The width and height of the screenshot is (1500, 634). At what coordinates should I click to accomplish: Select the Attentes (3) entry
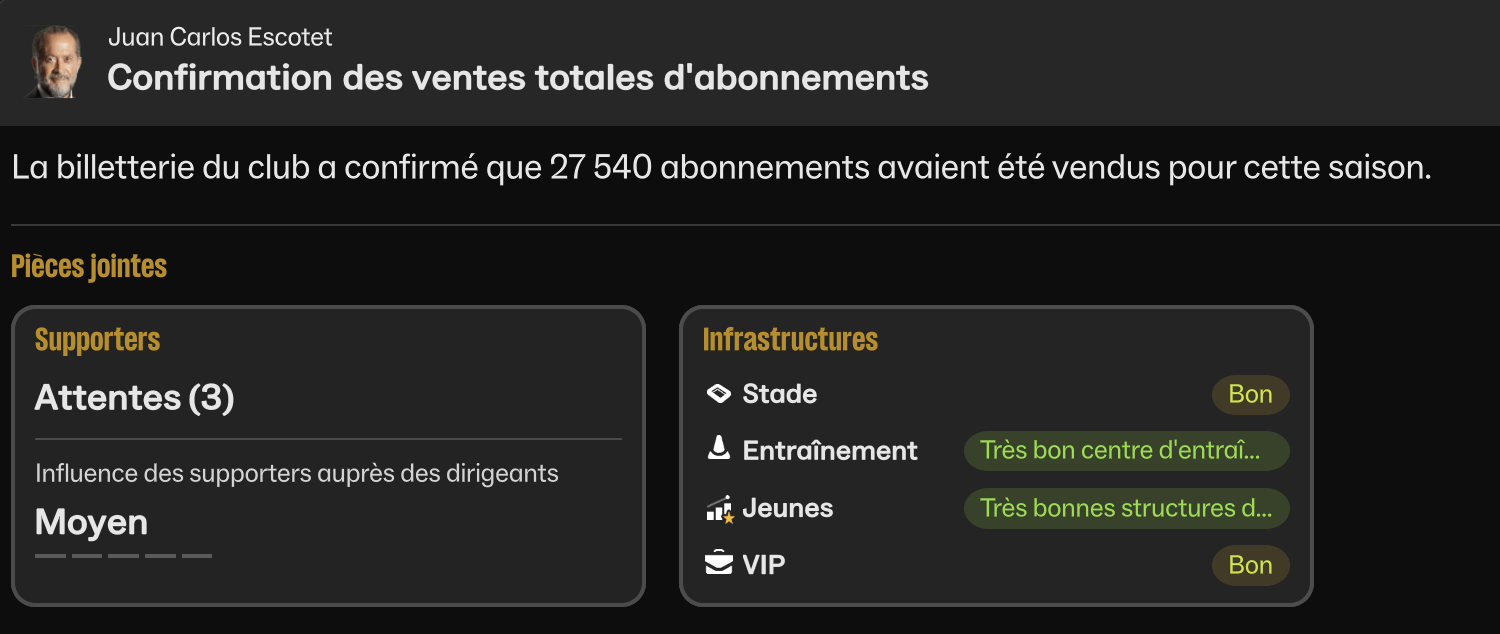[x=134, y=398]
